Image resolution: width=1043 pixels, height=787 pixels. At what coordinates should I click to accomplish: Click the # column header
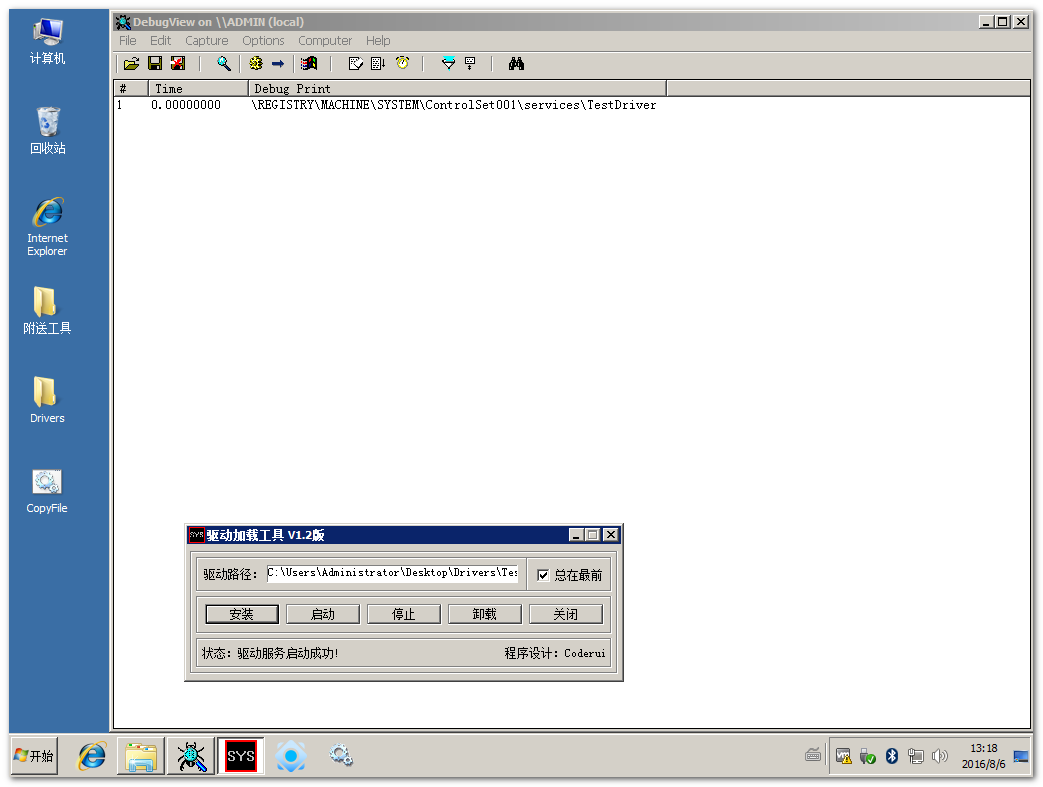[131, 88]
